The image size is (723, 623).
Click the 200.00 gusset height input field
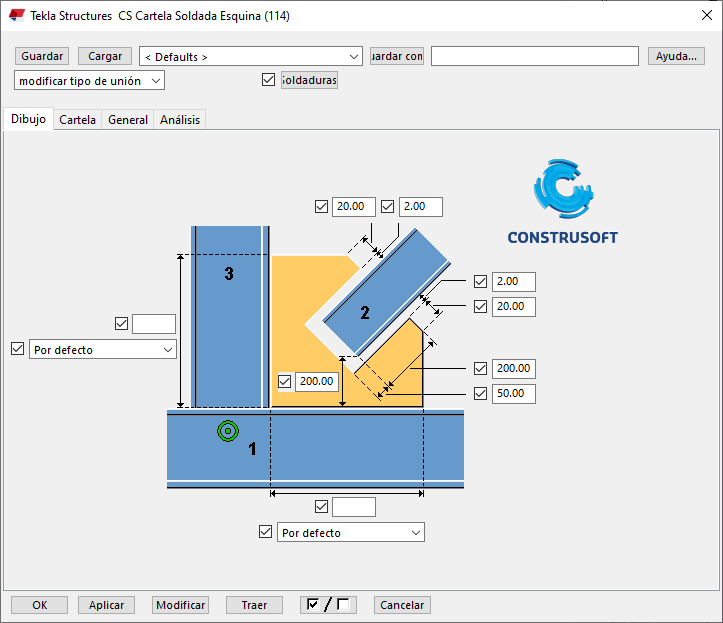point(316,381)
